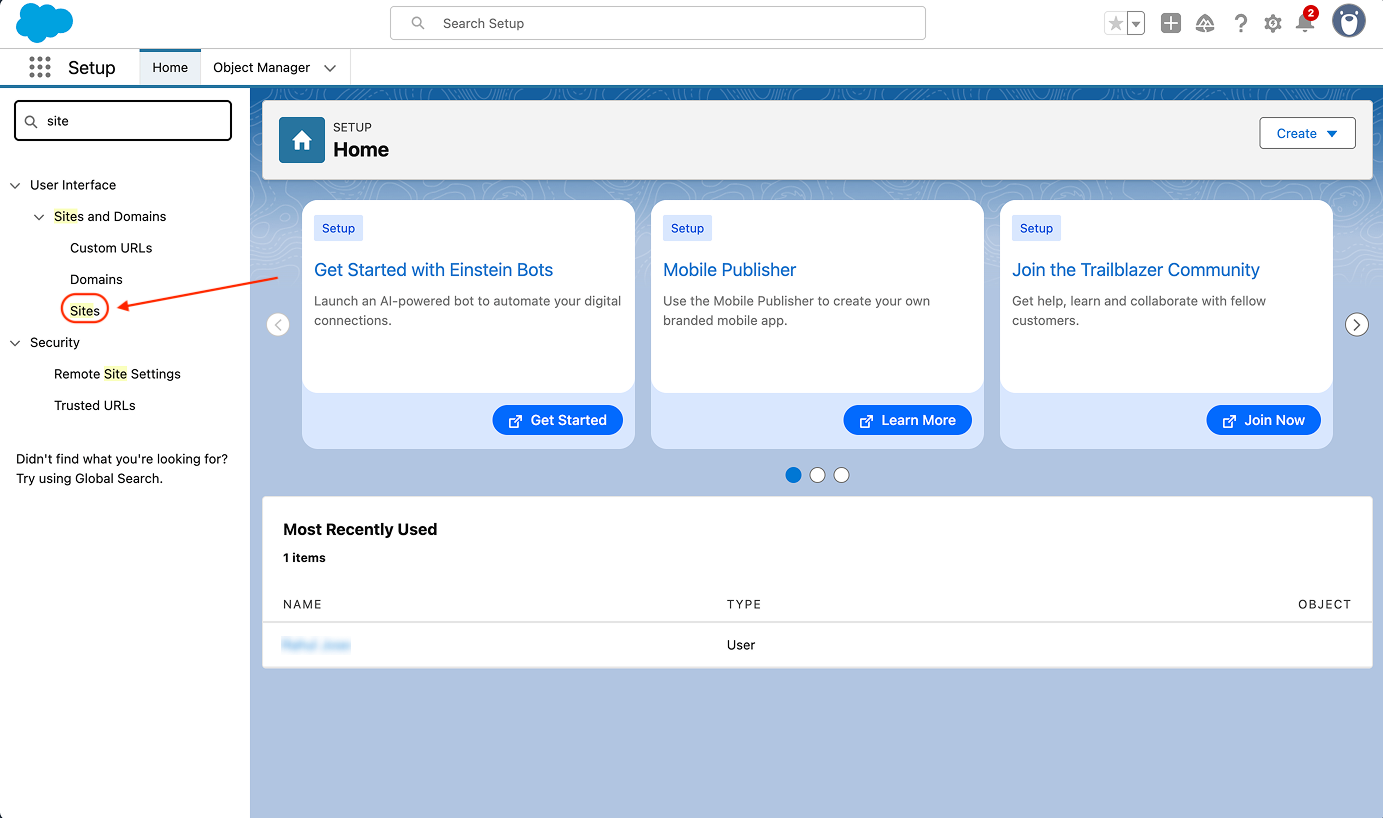Screen dimensions: 1383x818
Task: Open the Trailhead guidance icon
Action: tap(1205, 23)
